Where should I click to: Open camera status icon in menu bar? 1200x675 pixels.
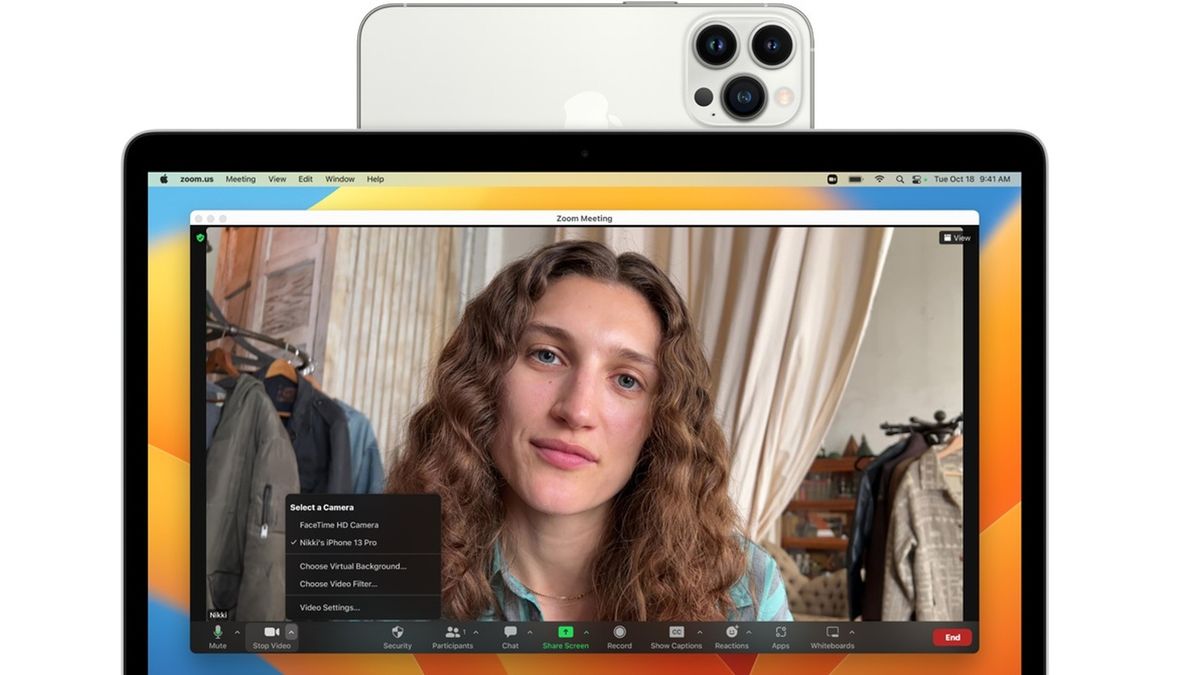[x=832, y=179]
